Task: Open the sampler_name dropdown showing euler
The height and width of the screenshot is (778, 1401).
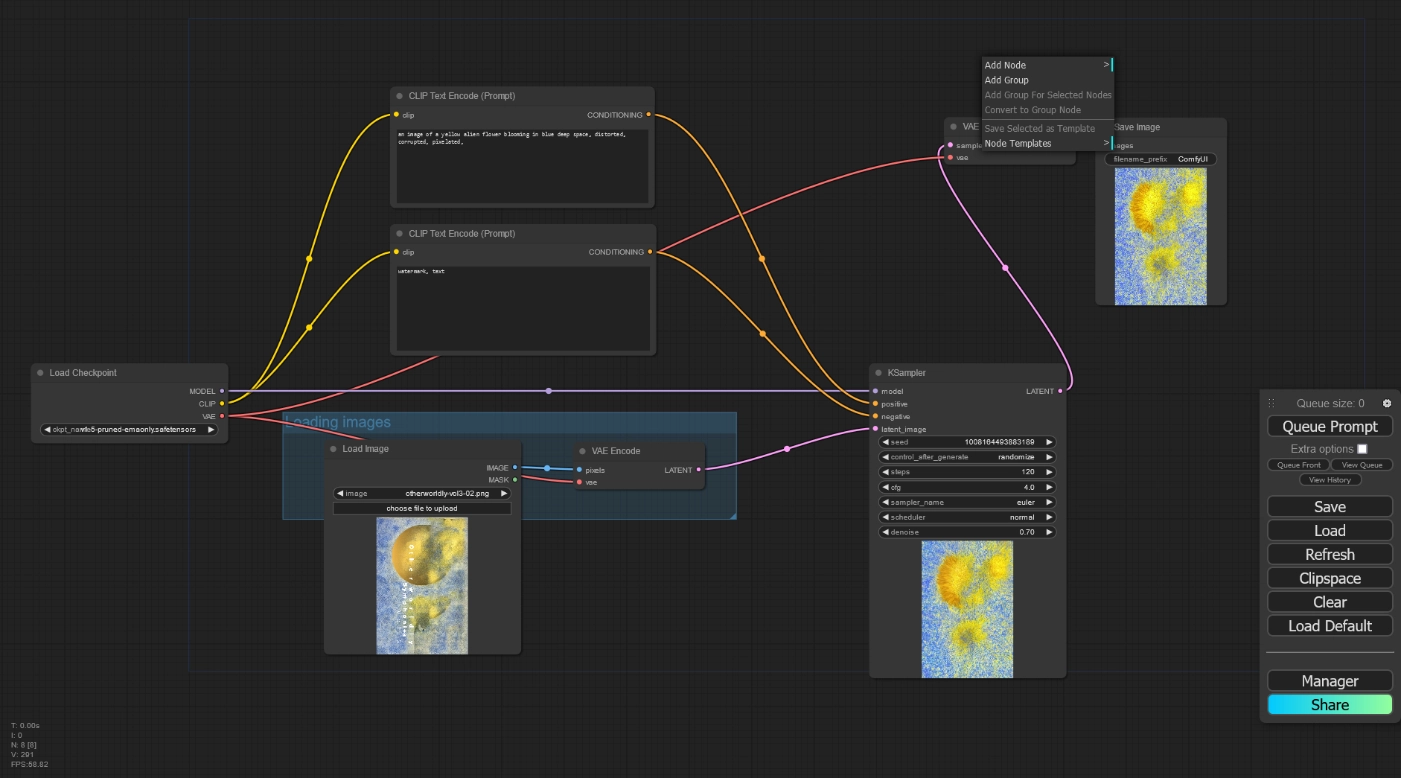Action: 967,502
